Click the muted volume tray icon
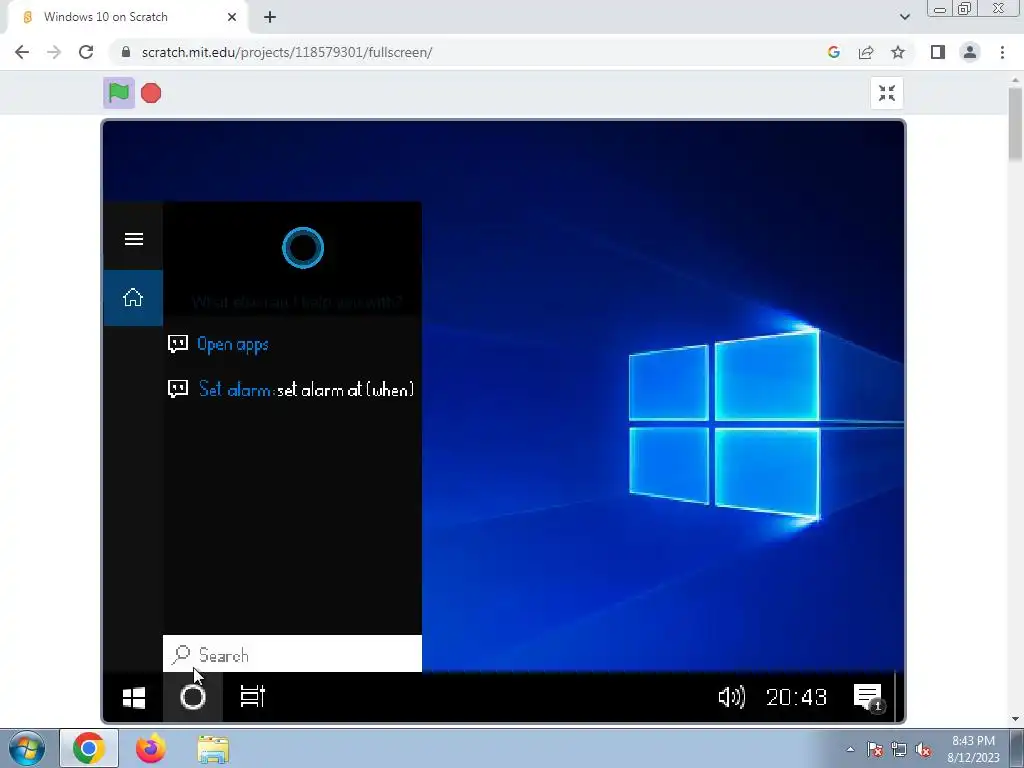The width and height of the screenshot is (1024, 768). click(x=923, y=749)
